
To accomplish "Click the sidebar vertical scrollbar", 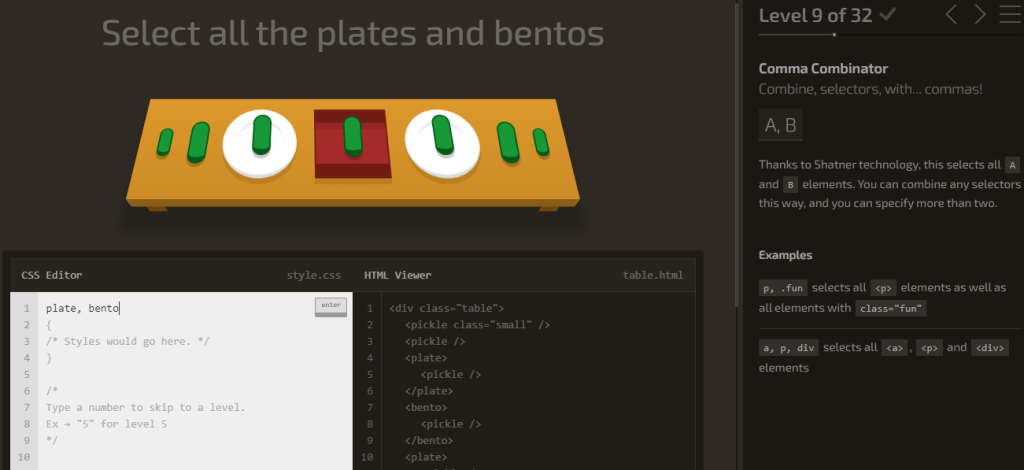I will 738,153.
